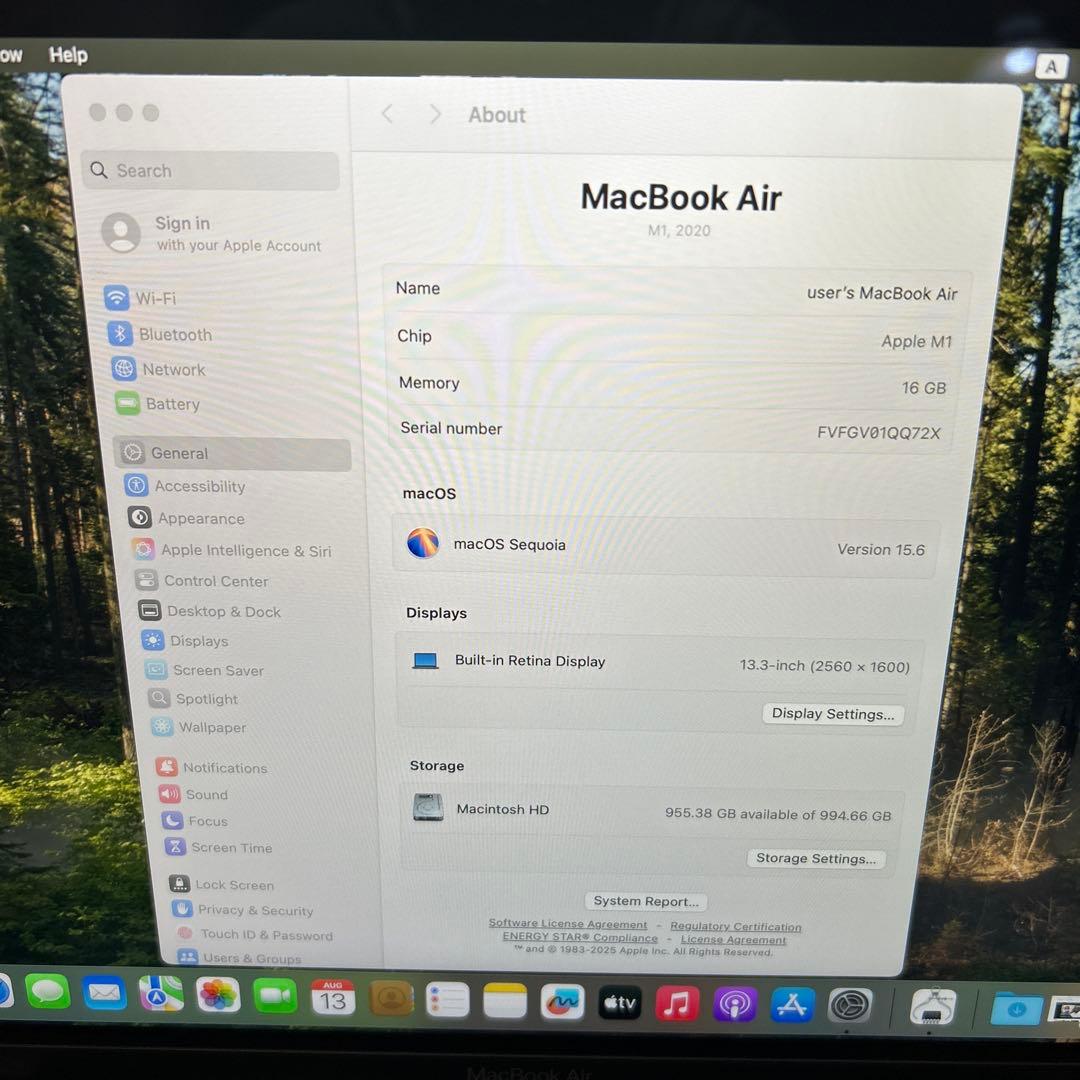Go forward with the right chevron
The width and height of the screenshot is (1080, 1080).
(x=434, y=114)
